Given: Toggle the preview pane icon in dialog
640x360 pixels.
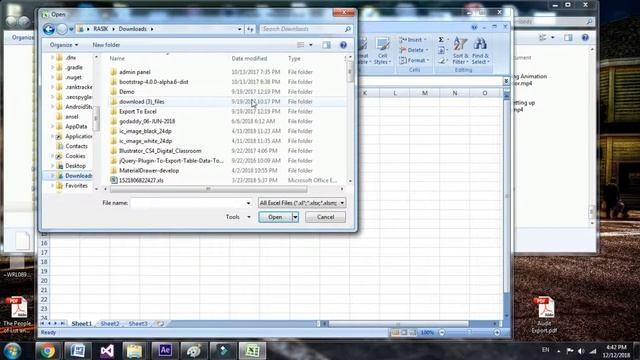Looking at the screenshot, I should pos(327,45).
